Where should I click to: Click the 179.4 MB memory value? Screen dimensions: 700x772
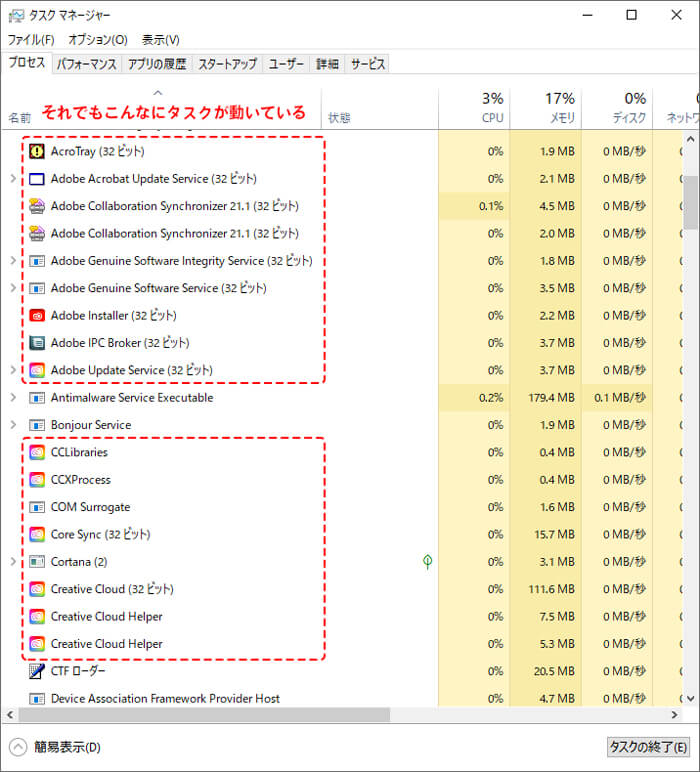tap(552, 398)
